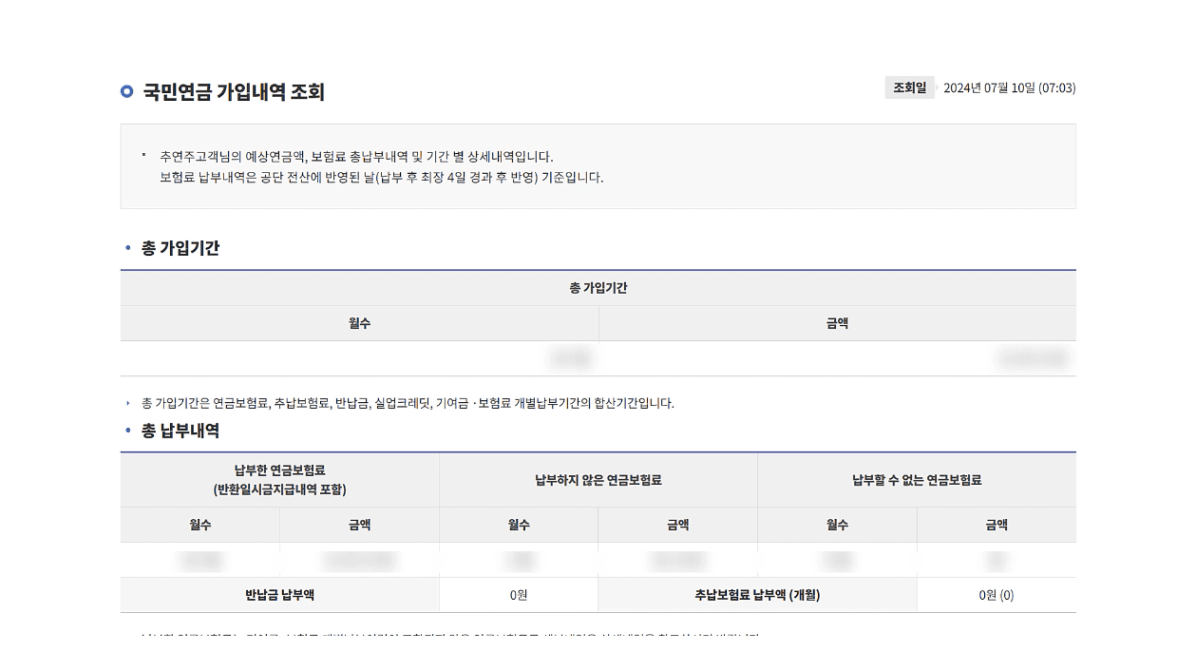Screen dimensions: 1196x652
Task: Click the bullet dot beside 총 납부내역 heading
Action: coord(127,431)
